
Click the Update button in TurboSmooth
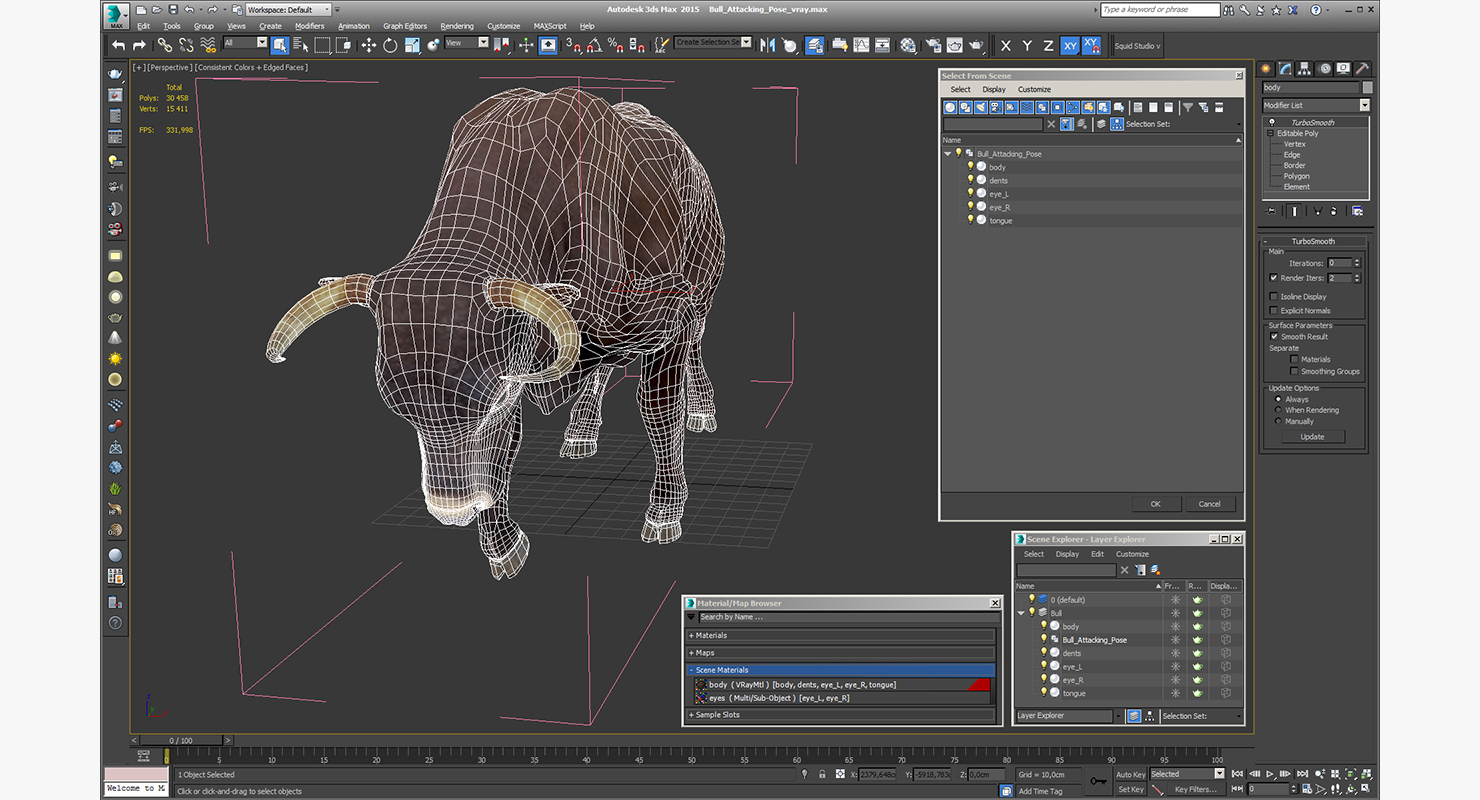1312,437
